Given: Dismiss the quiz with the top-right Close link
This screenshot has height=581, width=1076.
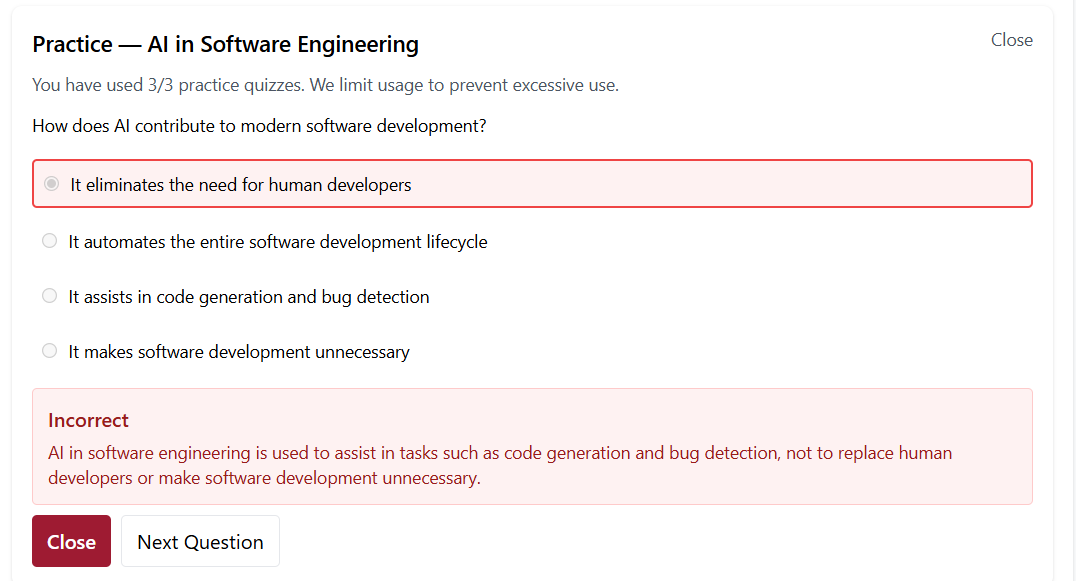Looking at the screenshot, I should tap(1011, 40).
